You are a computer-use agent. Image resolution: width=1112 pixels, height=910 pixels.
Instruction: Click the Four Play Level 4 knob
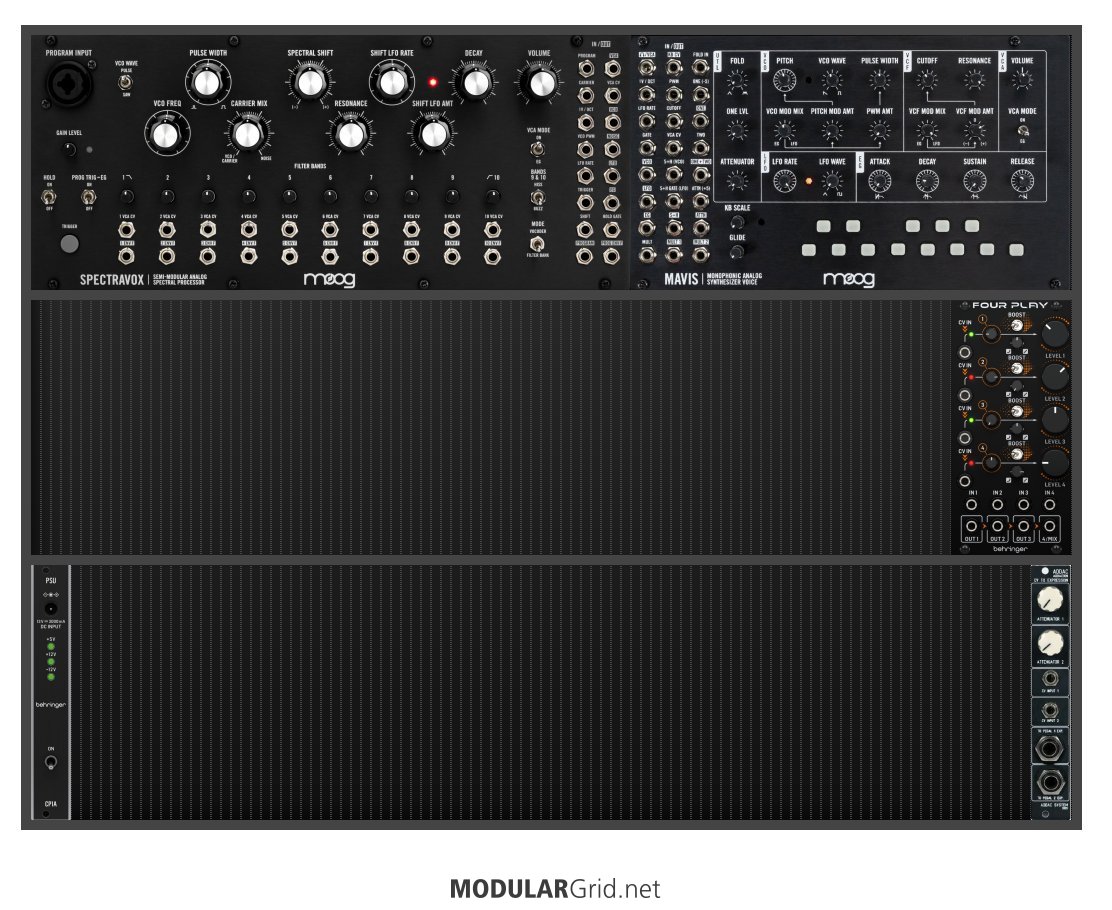pos(1055,462)
